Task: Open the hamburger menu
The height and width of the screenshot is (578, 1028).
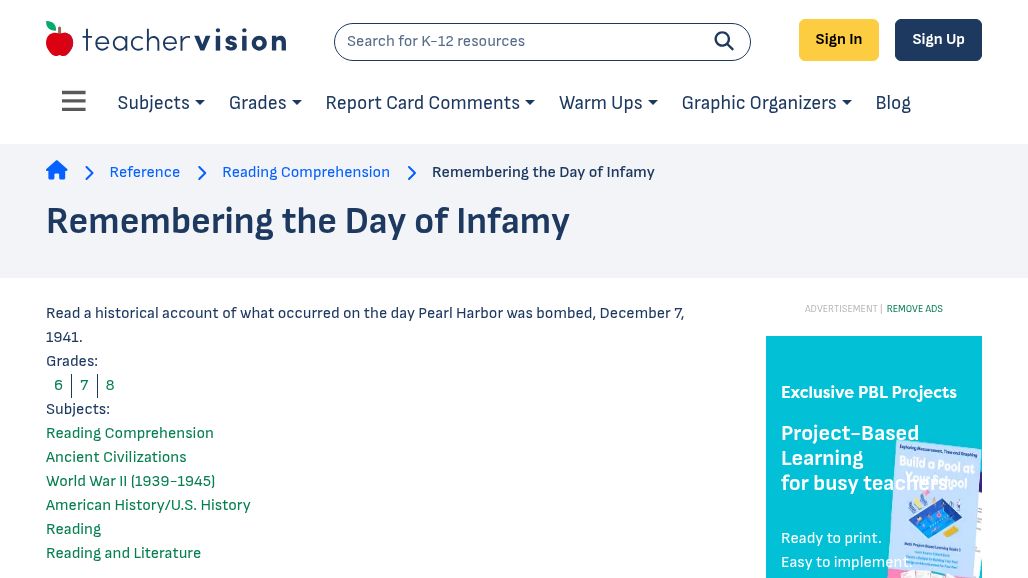Action: pos(74,102)
